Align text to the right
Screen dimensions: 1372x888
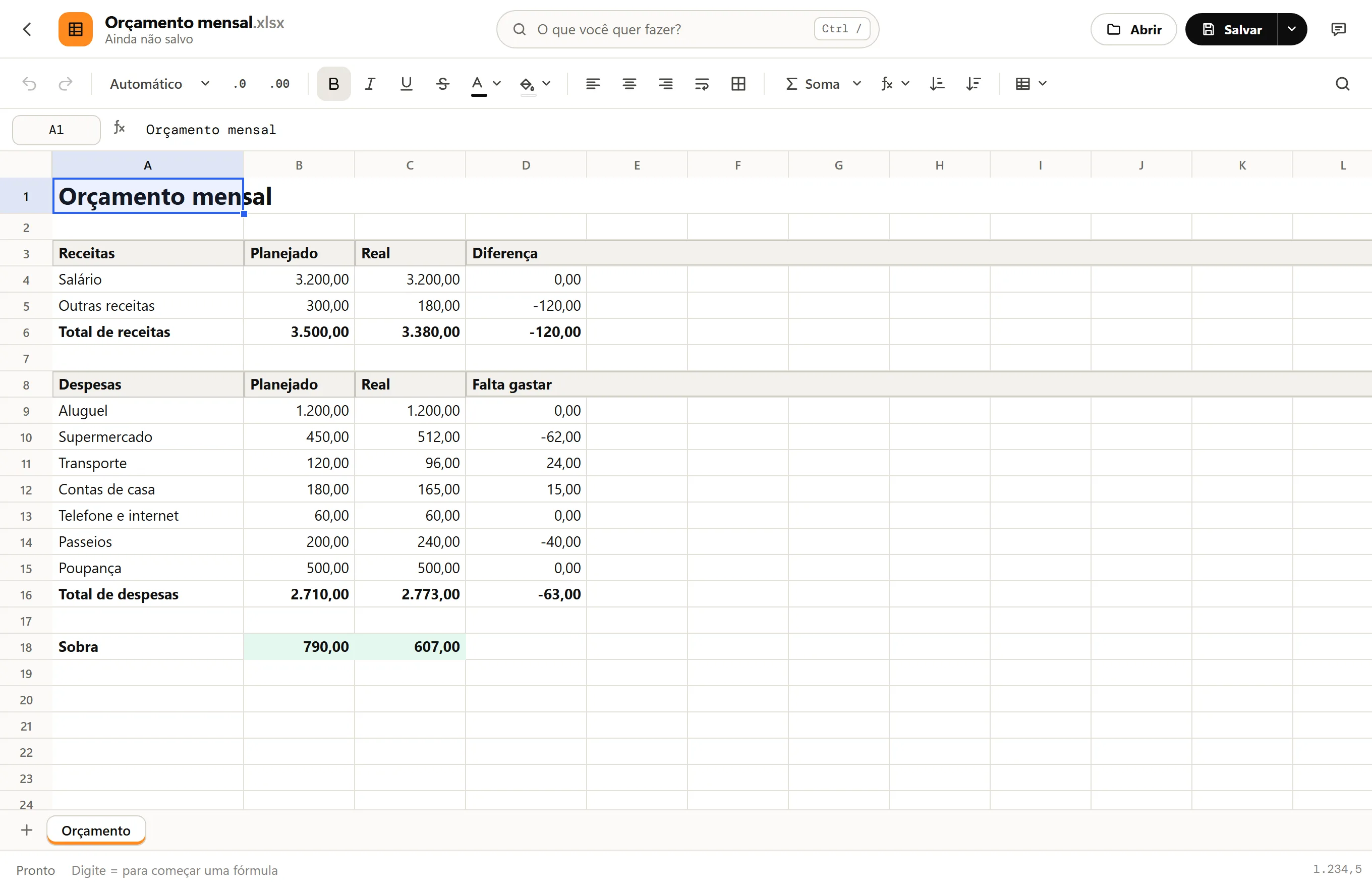[x=665, y=84]
